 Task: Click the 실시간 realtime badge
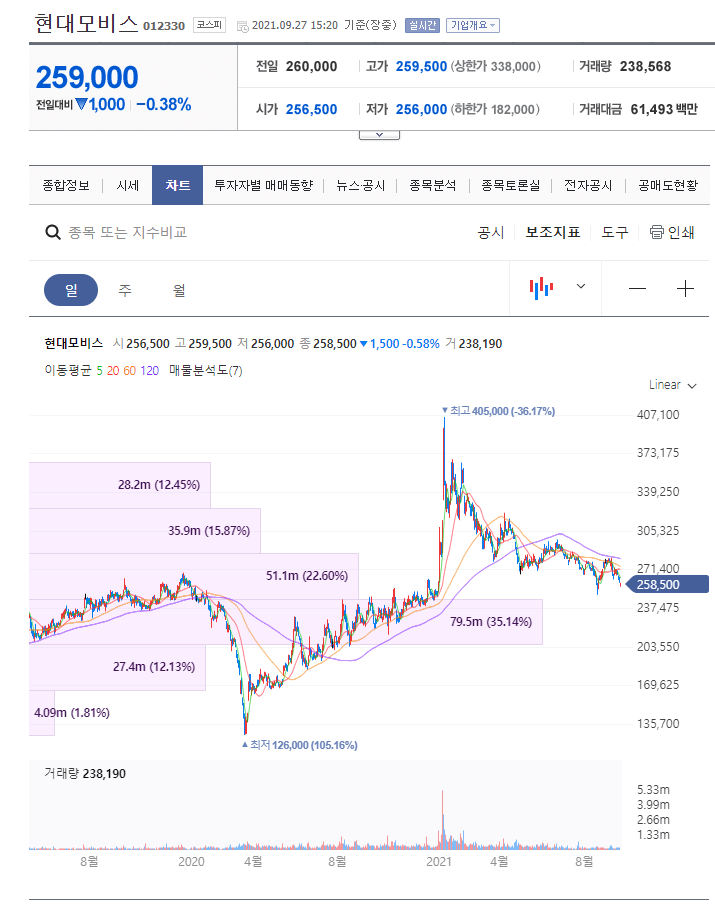click(422, 26)
